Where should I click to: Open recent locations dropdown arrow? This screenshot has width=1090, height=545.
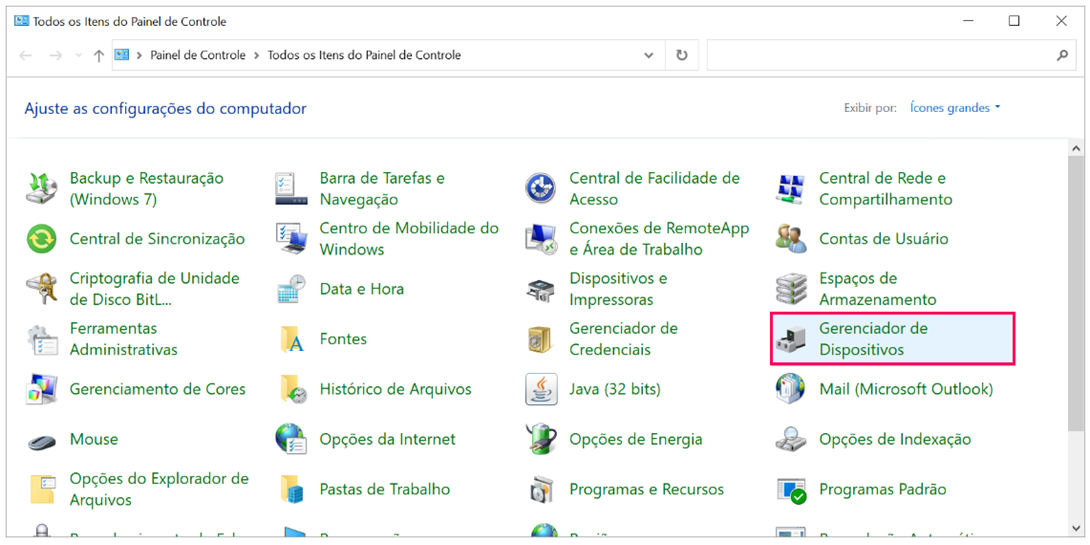click(x=78, y=56)
